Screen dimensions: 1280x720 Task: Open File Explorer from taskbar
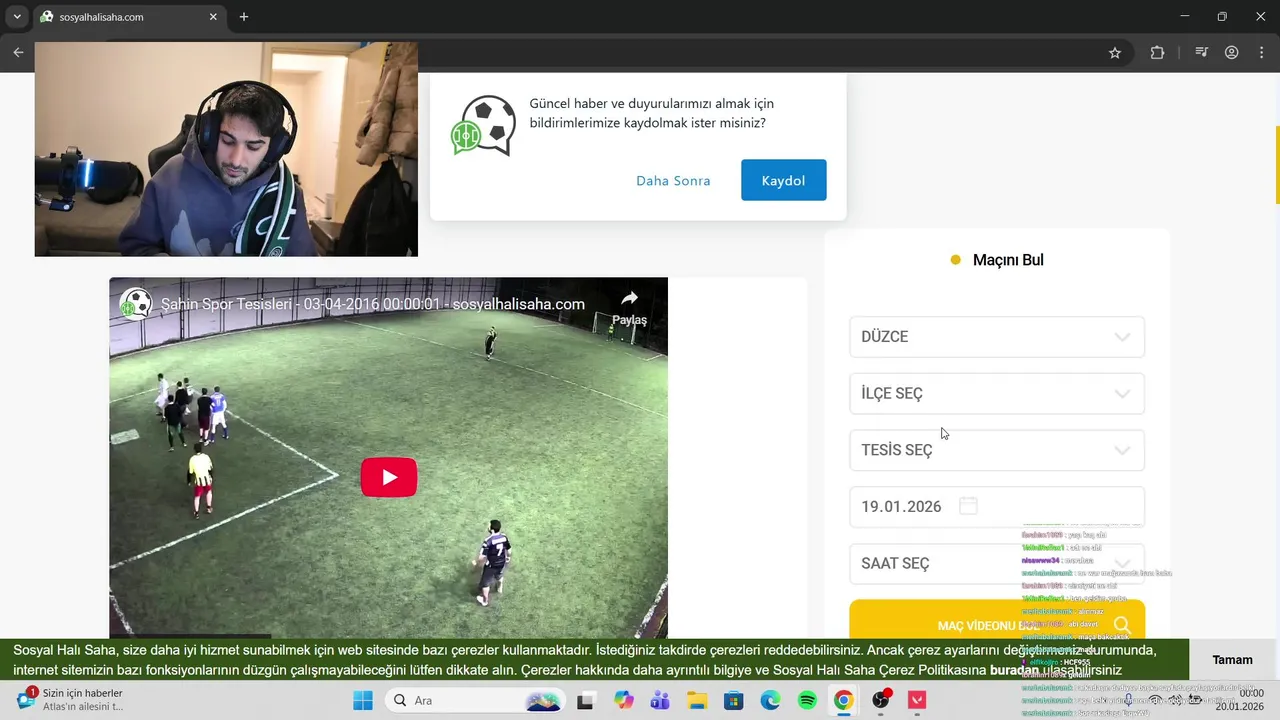click(x=697, y=700)
